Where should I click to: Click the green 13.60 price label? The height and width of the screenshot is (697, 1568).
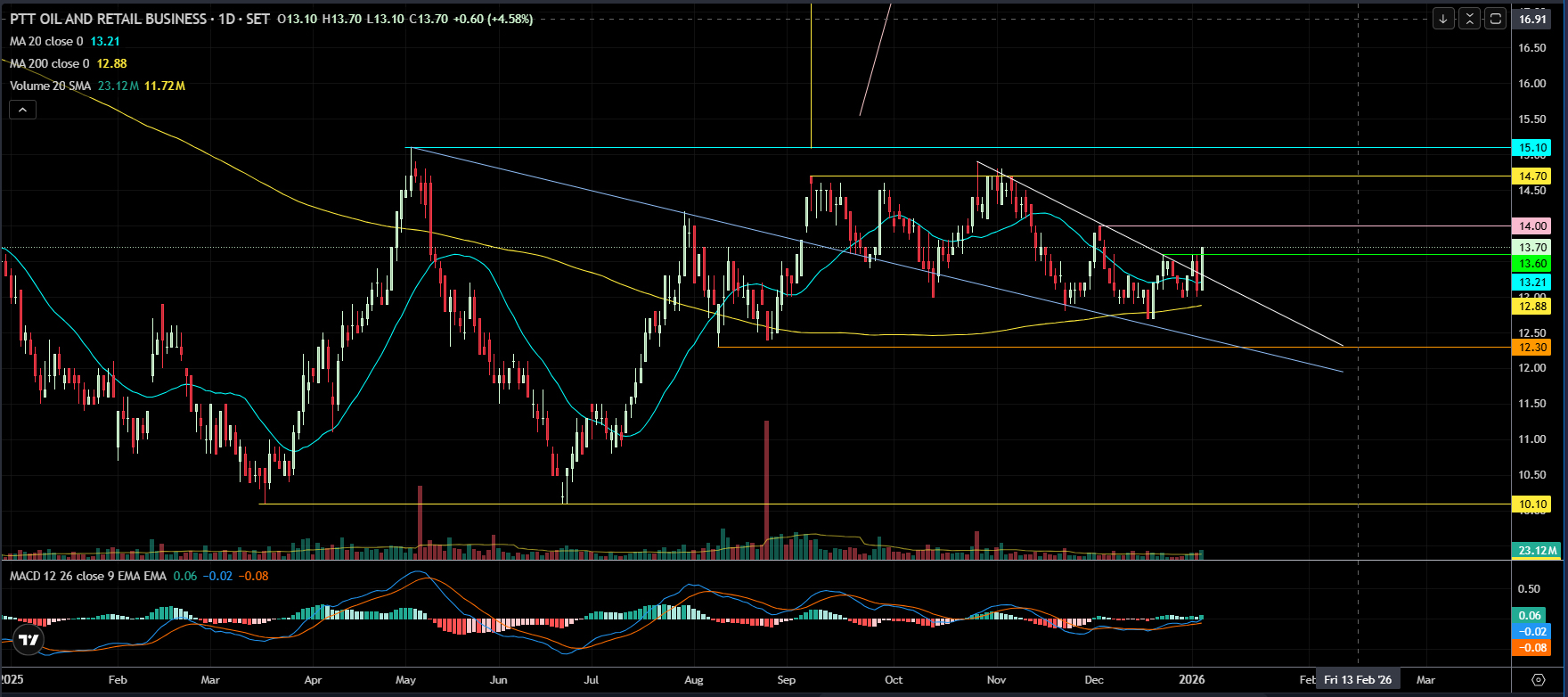click(x=1532, y=264)
